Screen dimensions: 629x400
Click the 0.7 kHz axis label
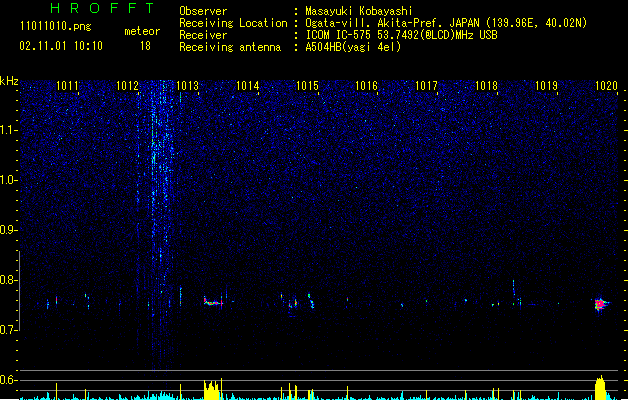[8, 330]
